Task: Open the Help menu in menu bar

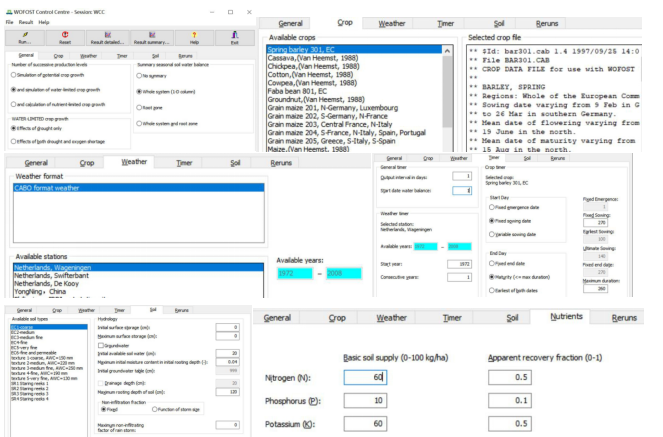Action: (44, 22)
